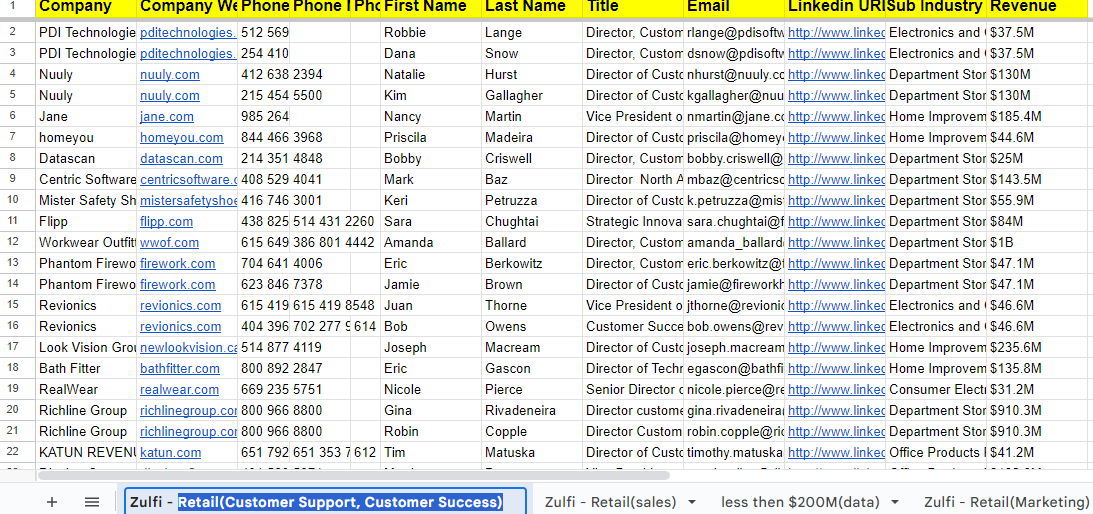Click last name cell 'Gascon'
This screenshot has height=514, width=1093.
point(532,368)
